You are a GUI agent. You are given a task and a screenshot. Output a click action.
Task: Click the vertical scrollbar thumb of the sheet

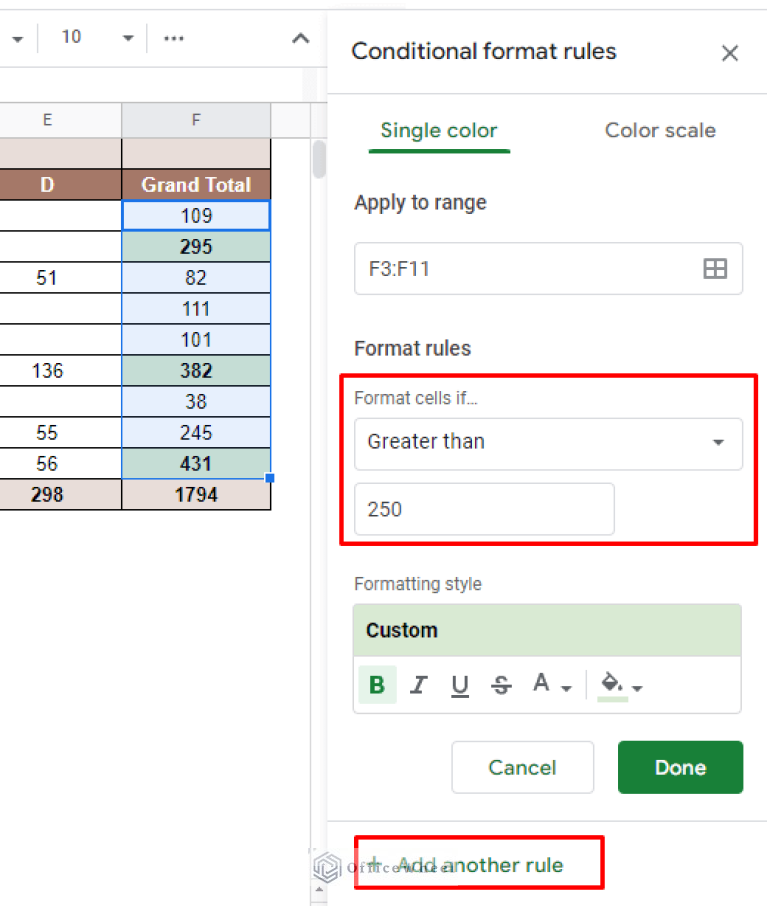[x=319, y=159]
